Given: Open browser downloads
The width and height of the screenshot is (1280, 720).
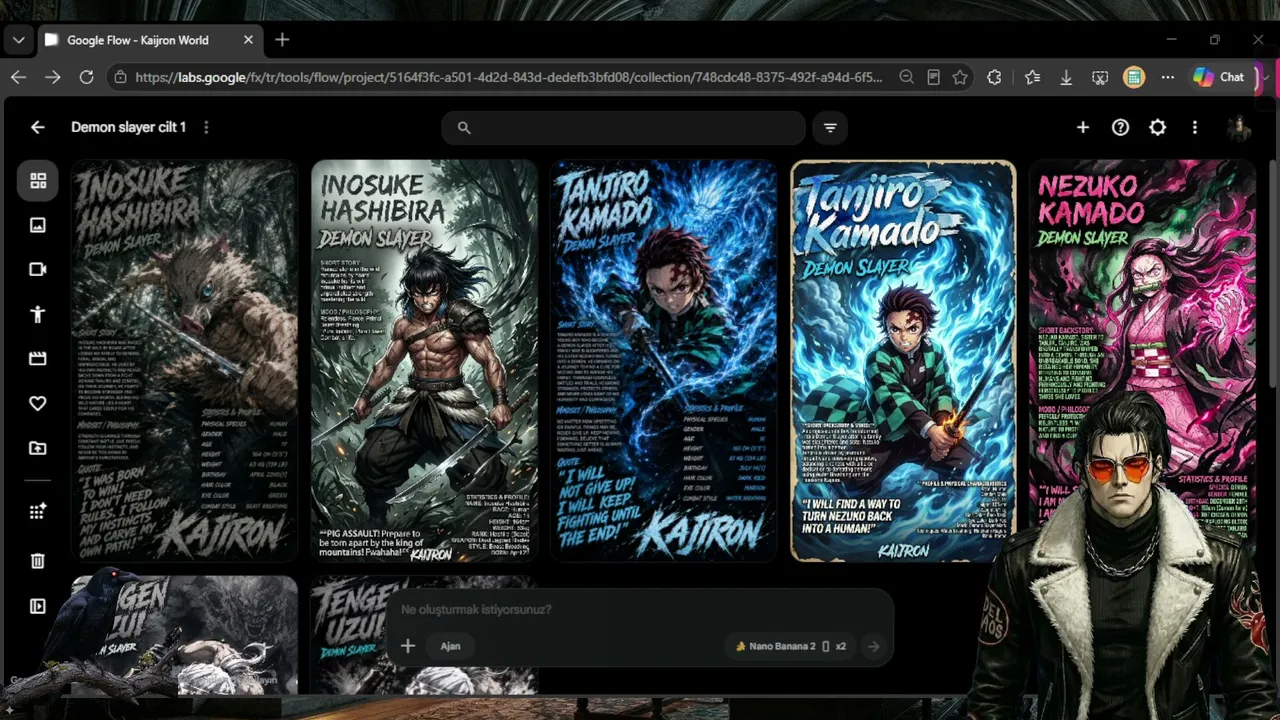Looking at the screenshot, I should coord(1066,77).
